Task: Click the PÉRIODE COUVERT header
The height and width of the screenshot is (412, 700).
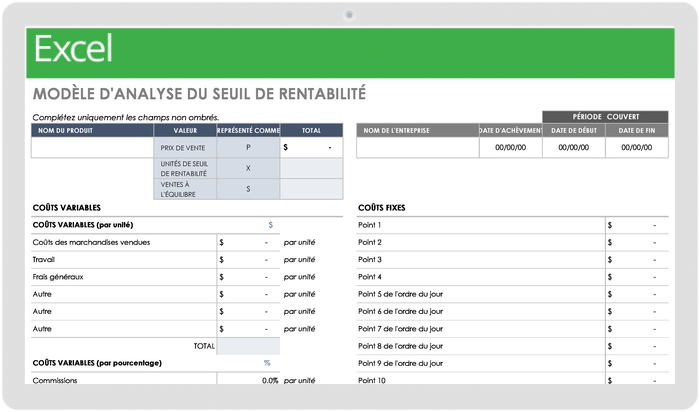Action: 605,117
